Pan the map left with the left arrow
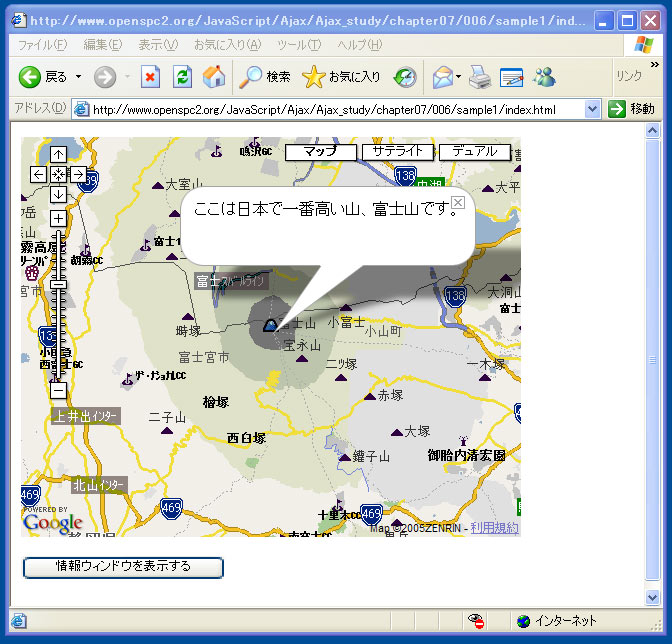This screenshot has height=644, width=672. click(39, 174)
